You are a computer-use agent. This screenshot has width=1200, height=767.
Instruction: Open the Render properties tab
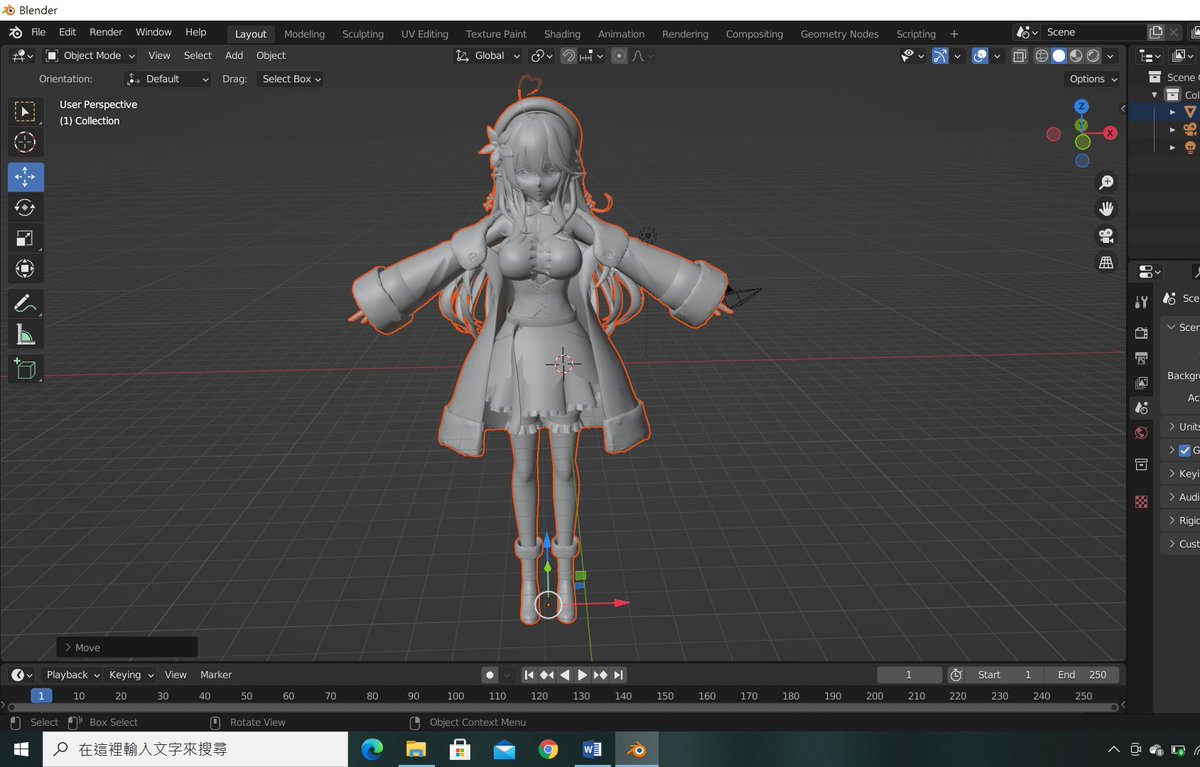(x=1141, y=332)
